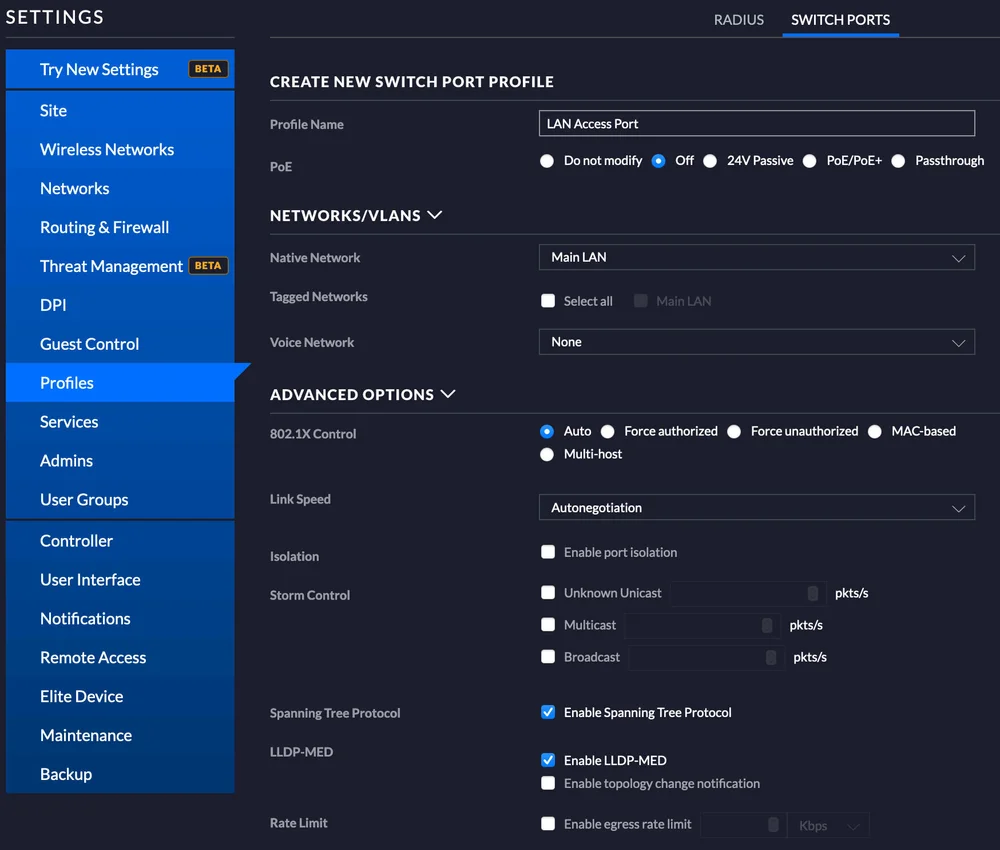Enable port isolation

click(548, 551)
